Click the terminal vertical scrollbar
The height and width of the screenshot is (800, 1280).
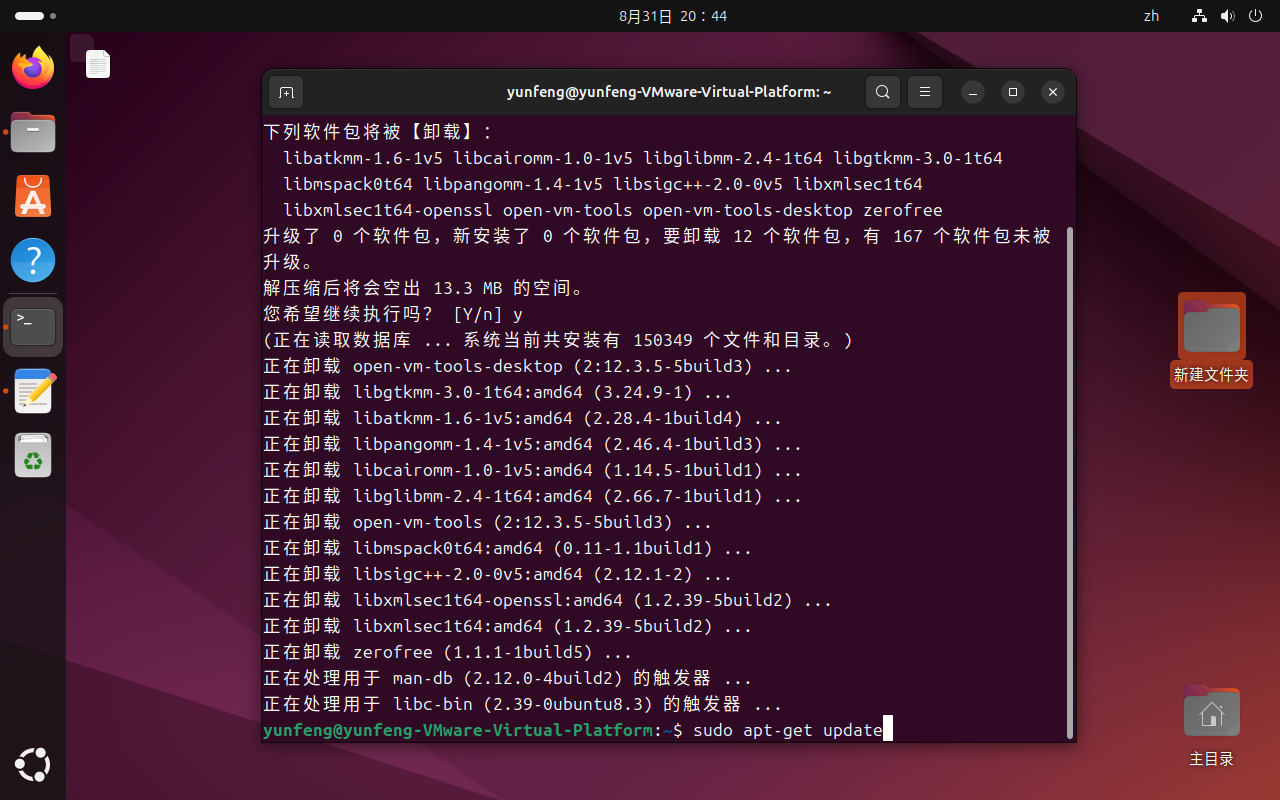click(1070, 483)
